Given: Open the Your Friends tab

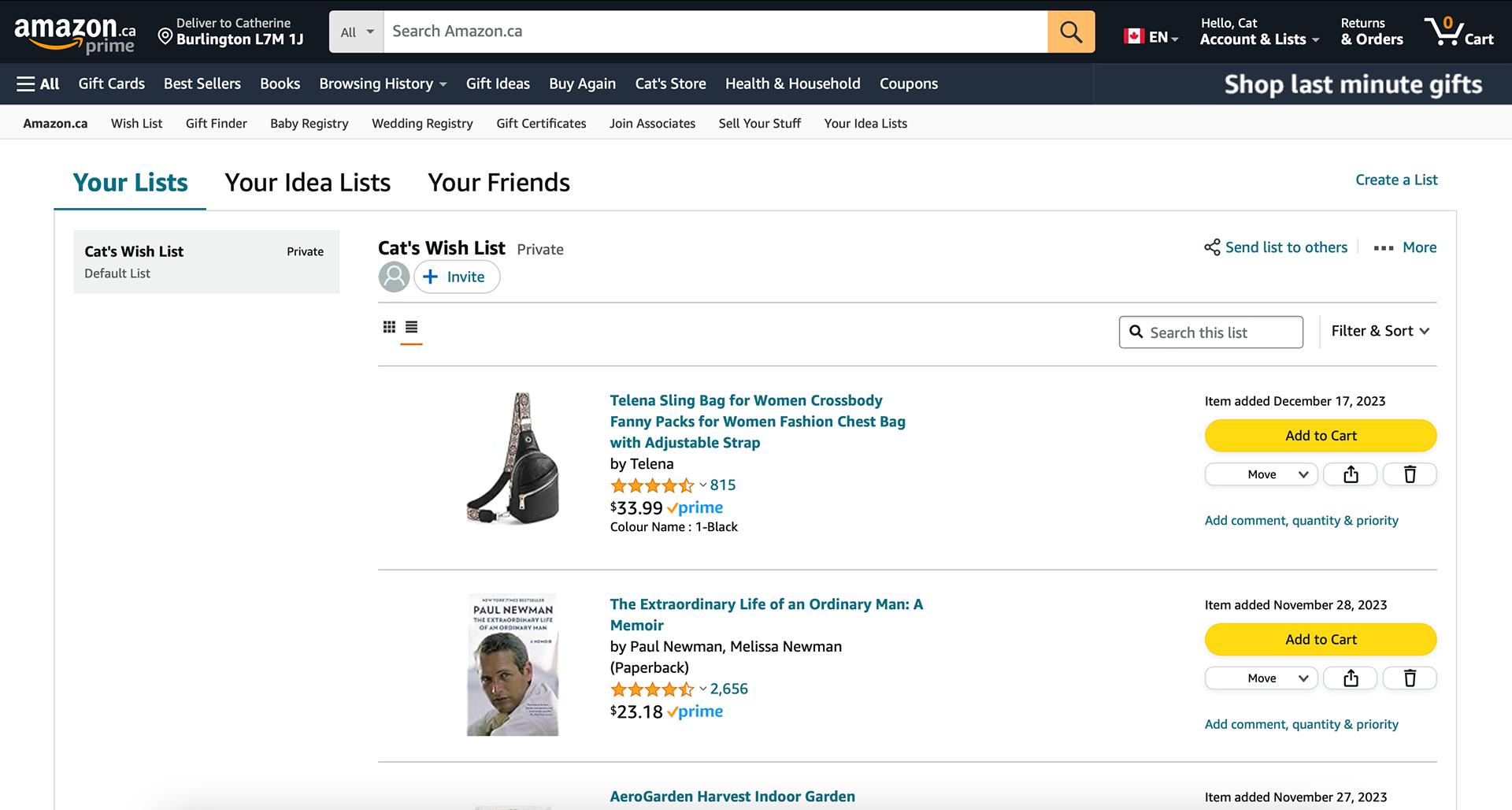Looking at the screenshot, I should click(x=498, y=183).
